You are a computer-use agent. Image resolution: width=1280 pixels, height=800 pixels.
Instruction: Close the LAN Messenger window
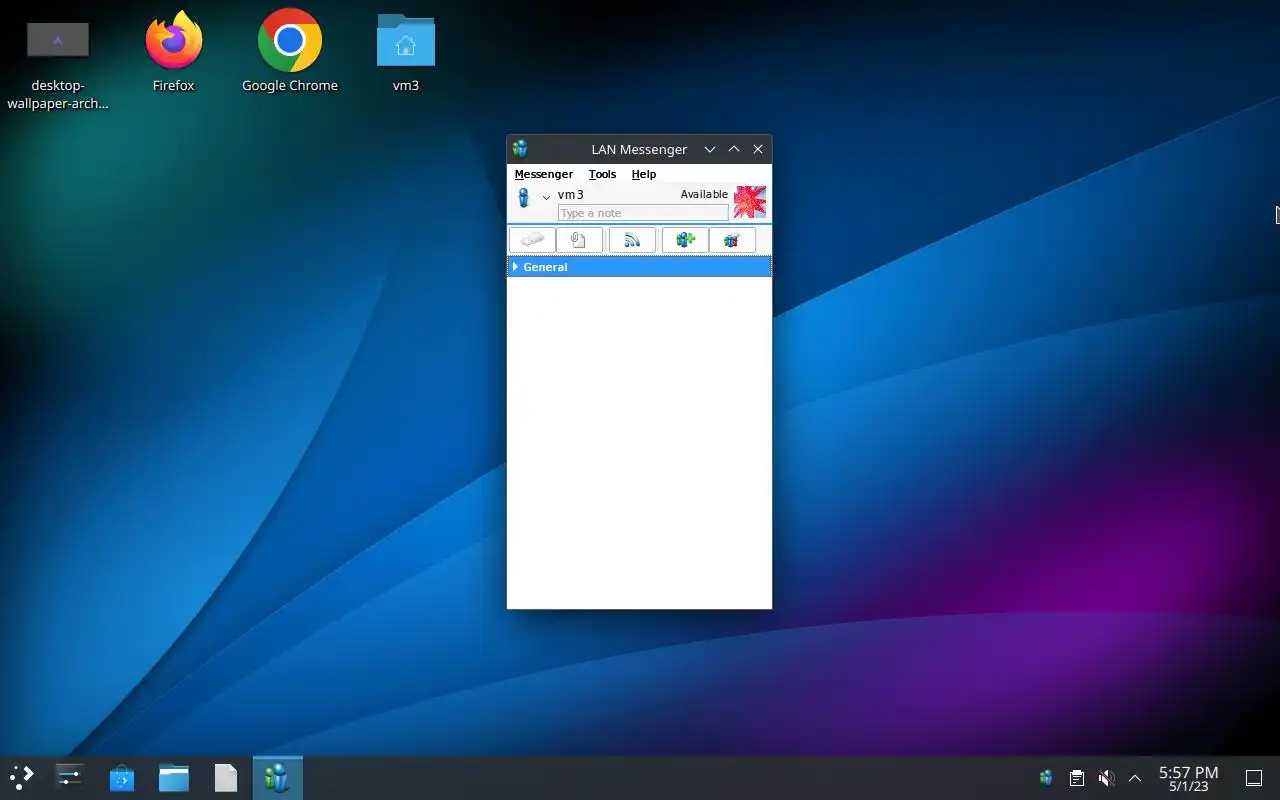[758, 149]
